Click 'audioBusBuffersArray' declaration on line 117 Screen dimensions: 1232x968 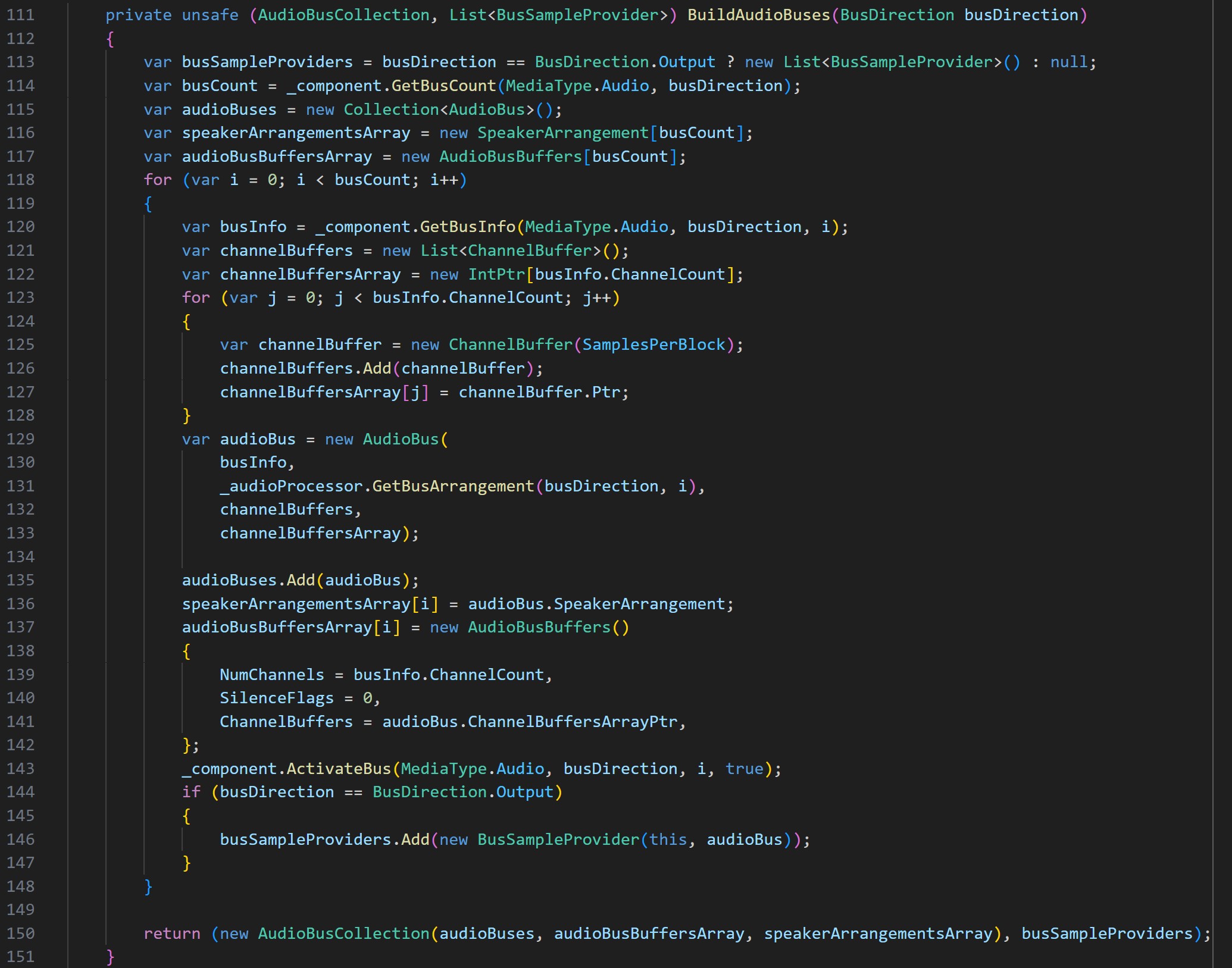277,156
